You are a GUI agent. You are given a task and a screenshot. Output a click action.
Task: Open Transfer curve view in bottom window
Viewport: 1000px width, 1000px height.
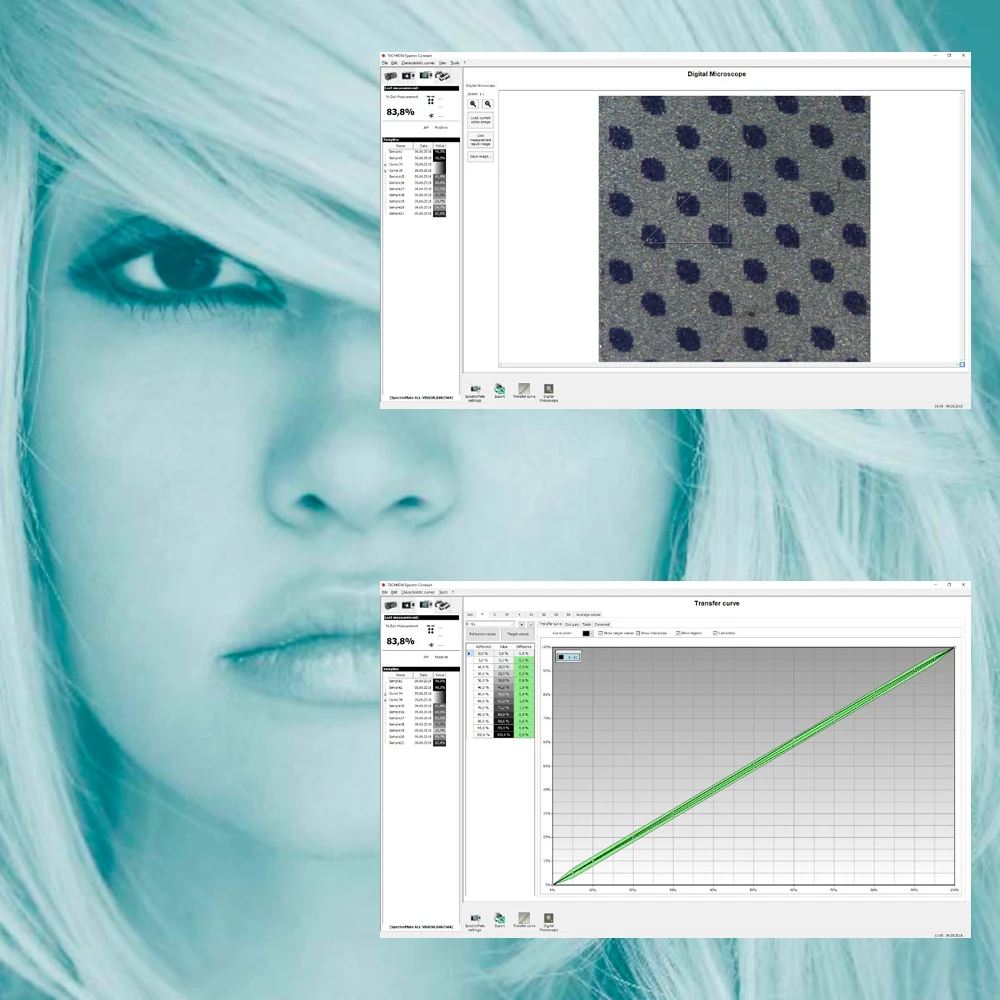(x=523, y=920)
